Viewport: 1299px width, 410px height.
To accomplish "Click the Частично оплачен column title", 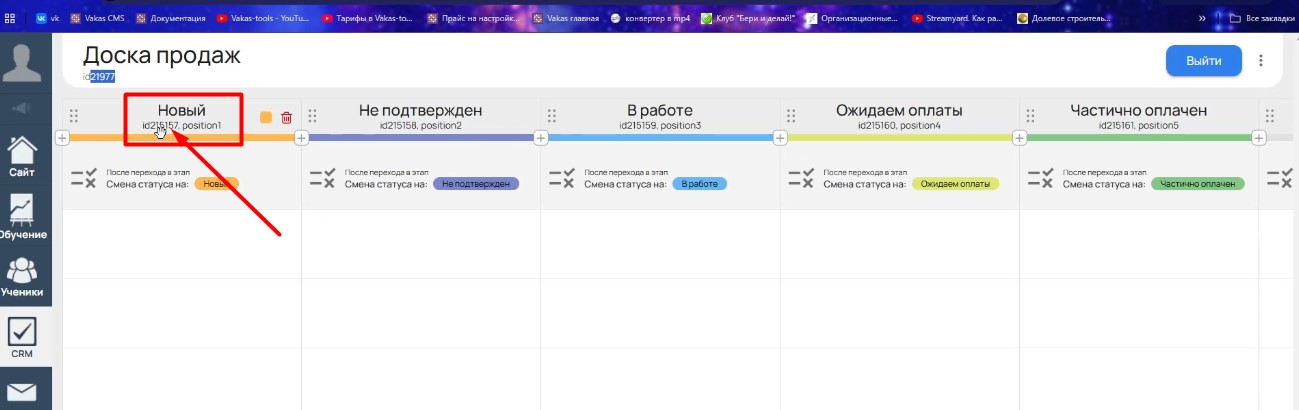I will tap(1138, 110).
